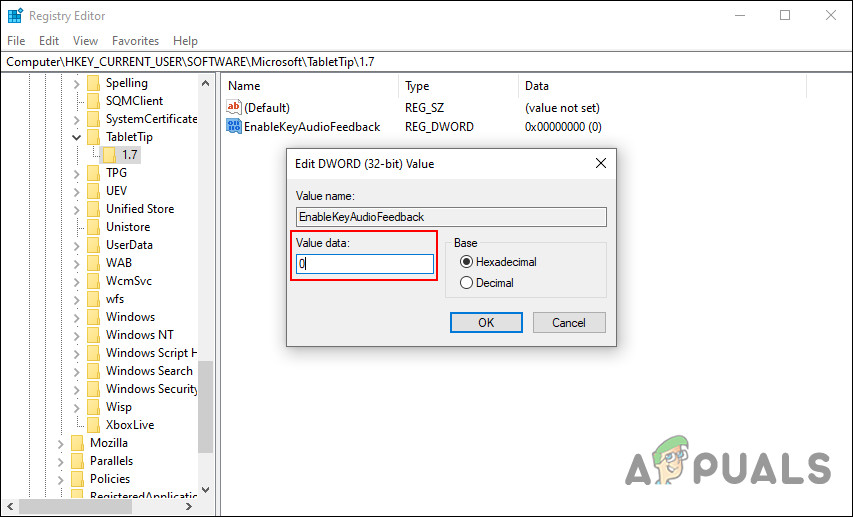Viewport: 853px width, 517px height.
Task: Click the Unified Store folder icon
Action: [x=94, y=208]
